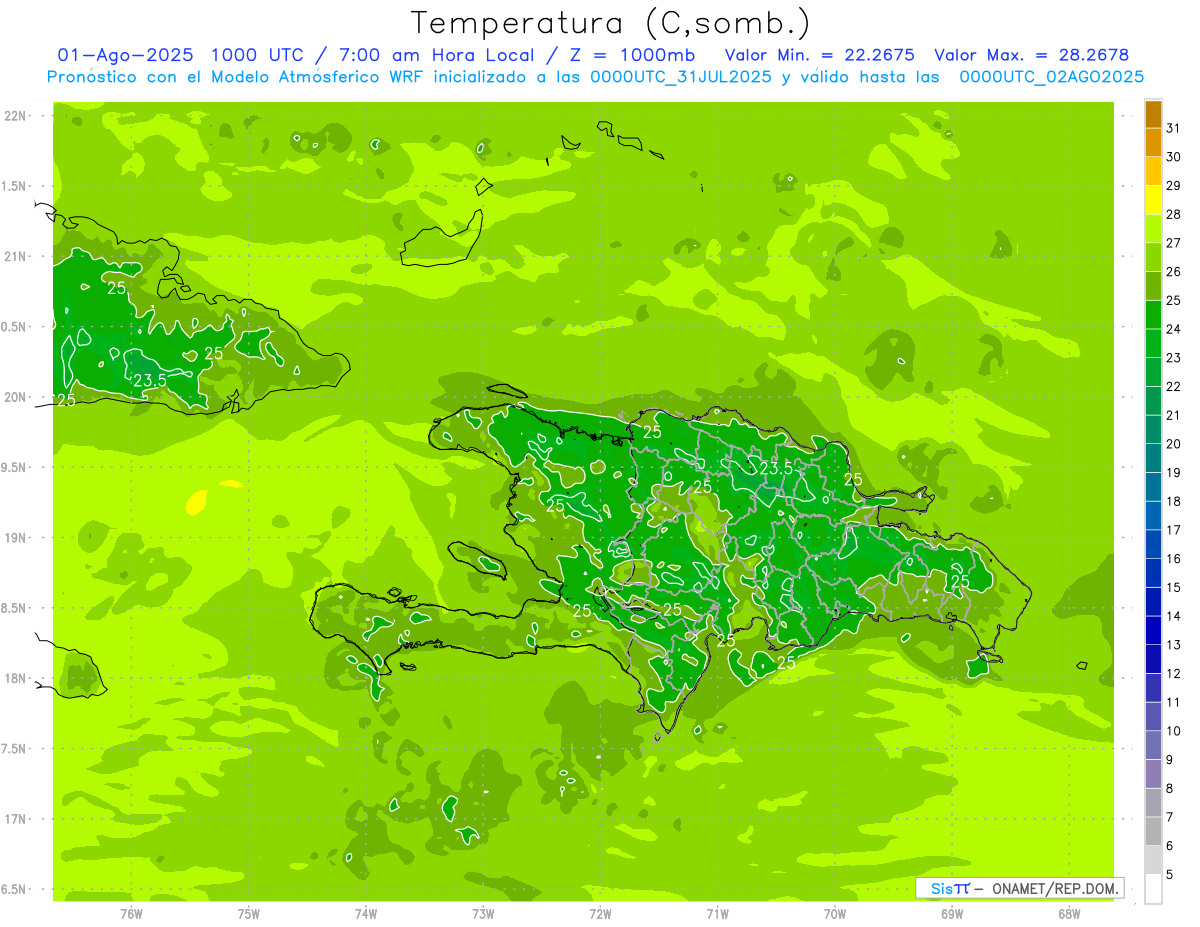Click the small yellow warm spot at sea
1200x927 pixels.
197,501
